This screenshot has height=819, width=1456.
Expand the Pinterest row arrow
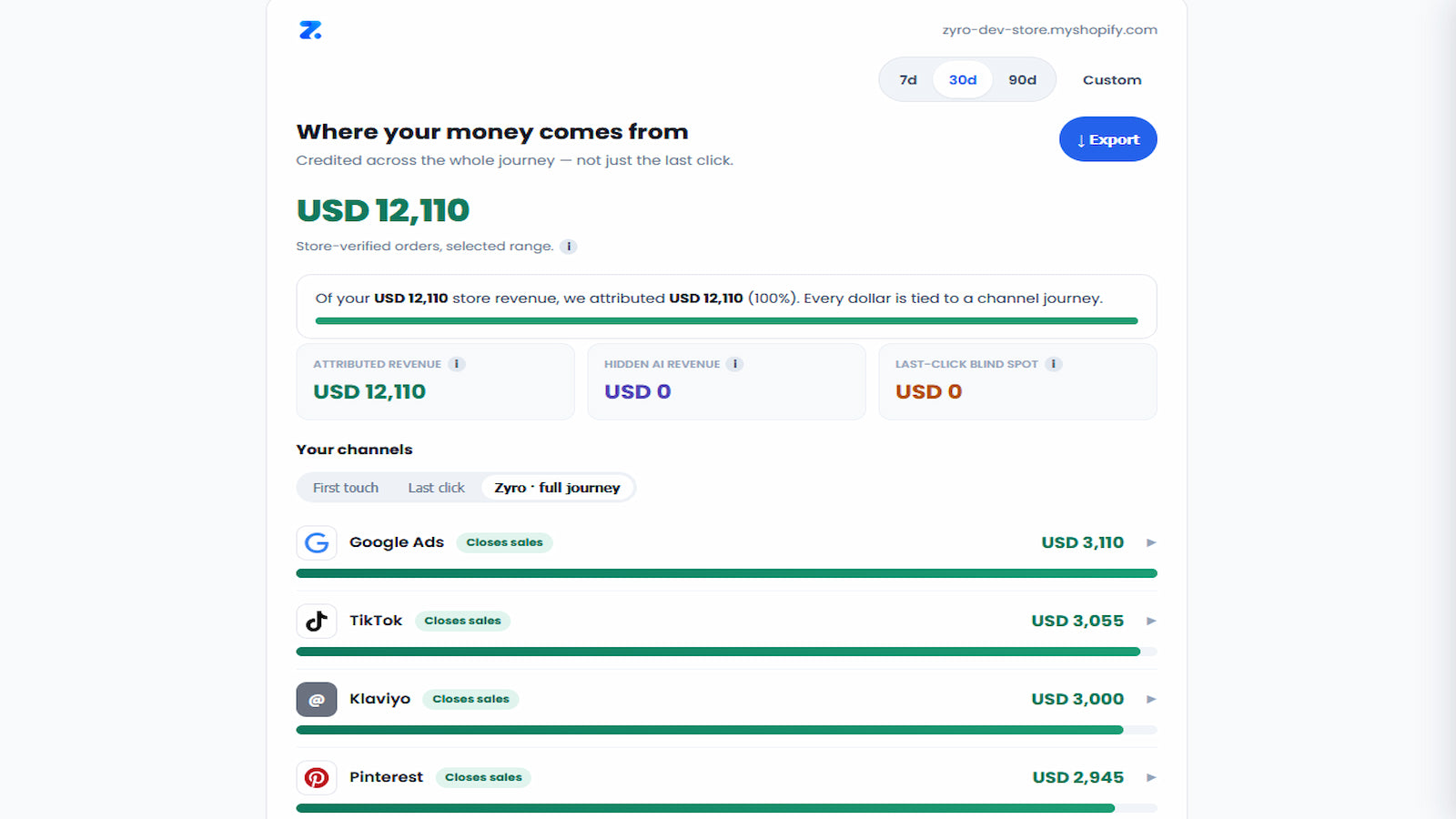pos(1151,777)
